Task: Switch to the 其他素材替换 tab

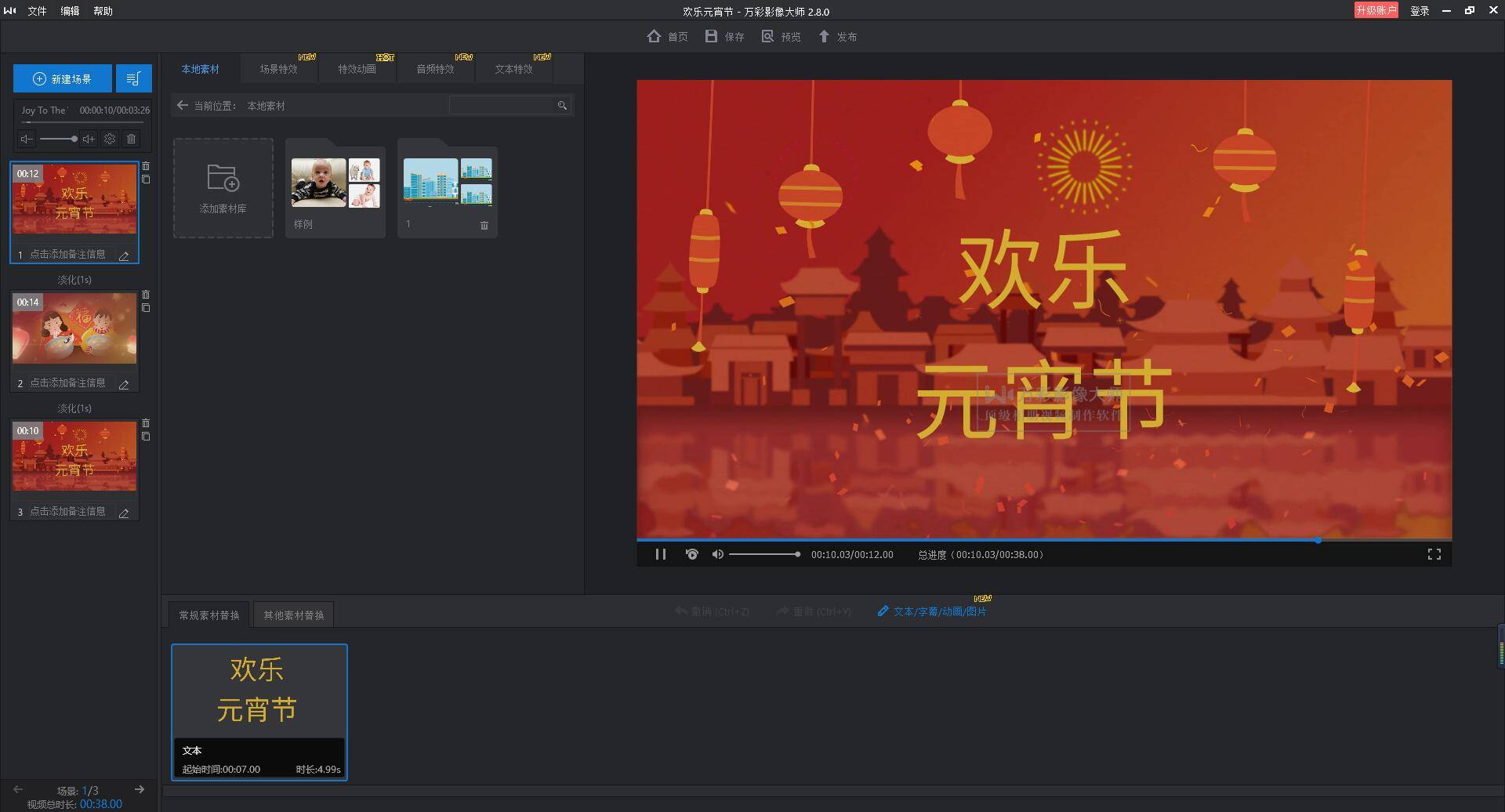Action: (x=293, y=614)
